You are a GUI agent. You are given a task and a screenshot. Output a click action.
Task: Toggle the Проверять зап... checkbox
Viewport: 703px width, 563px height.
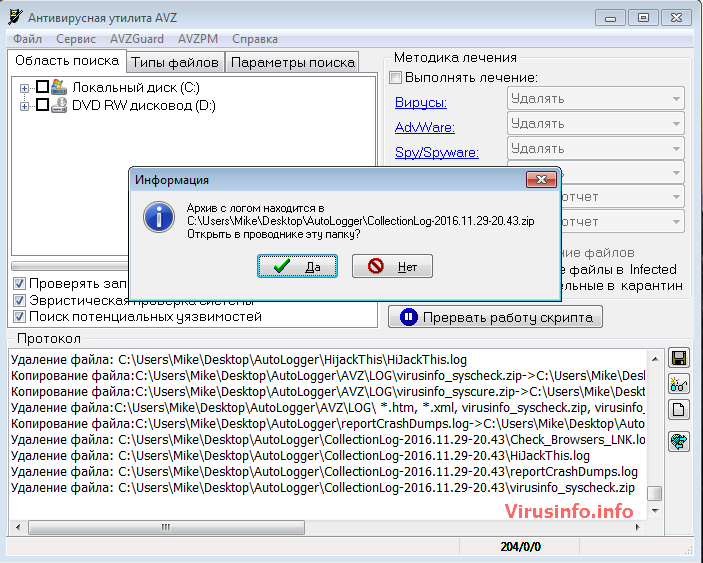19,283
